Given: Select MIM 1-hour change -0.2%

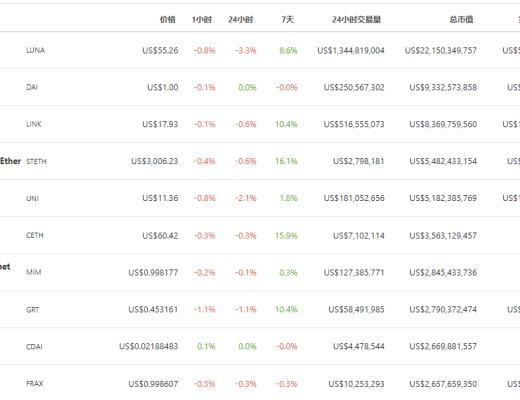Looking at the screenshot, I should pos(205,273).
